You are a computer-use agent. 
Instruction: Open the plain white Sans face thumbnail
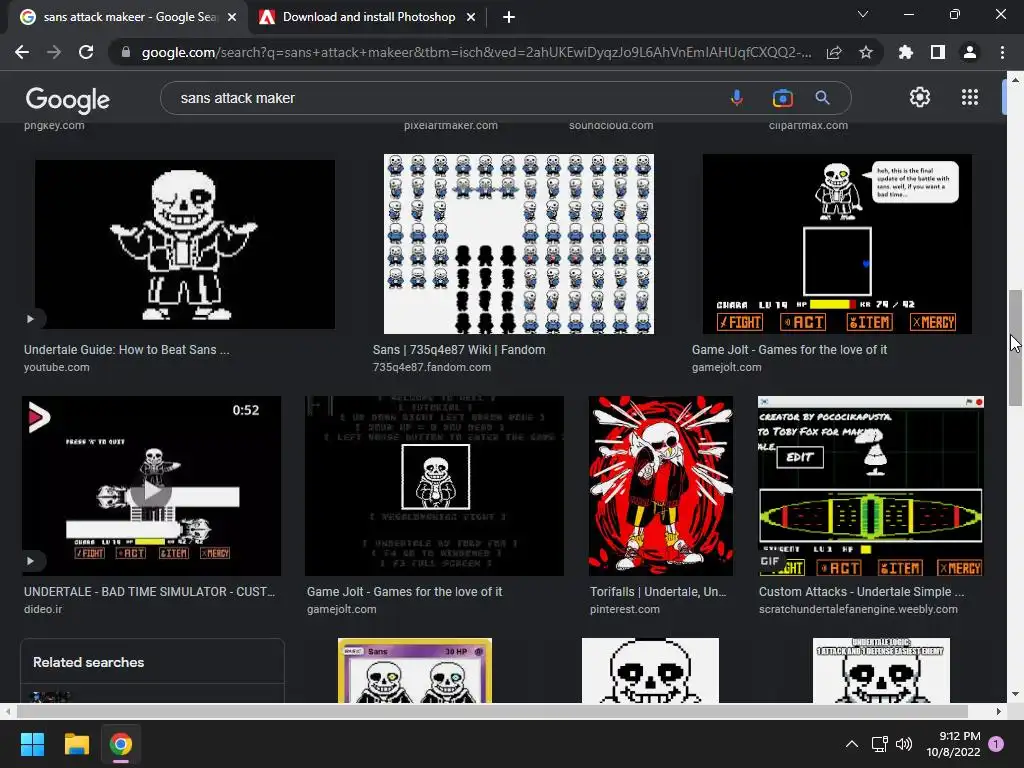(650, 671)
